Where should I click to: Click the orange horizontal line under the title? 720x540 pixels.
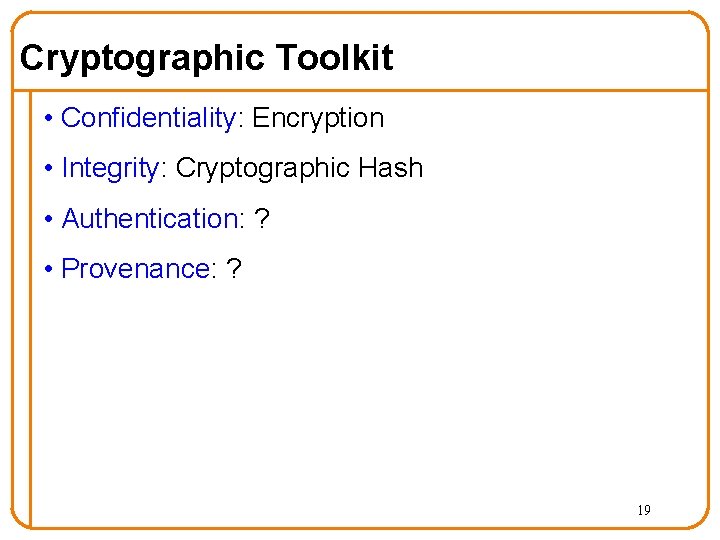point(360,90)
